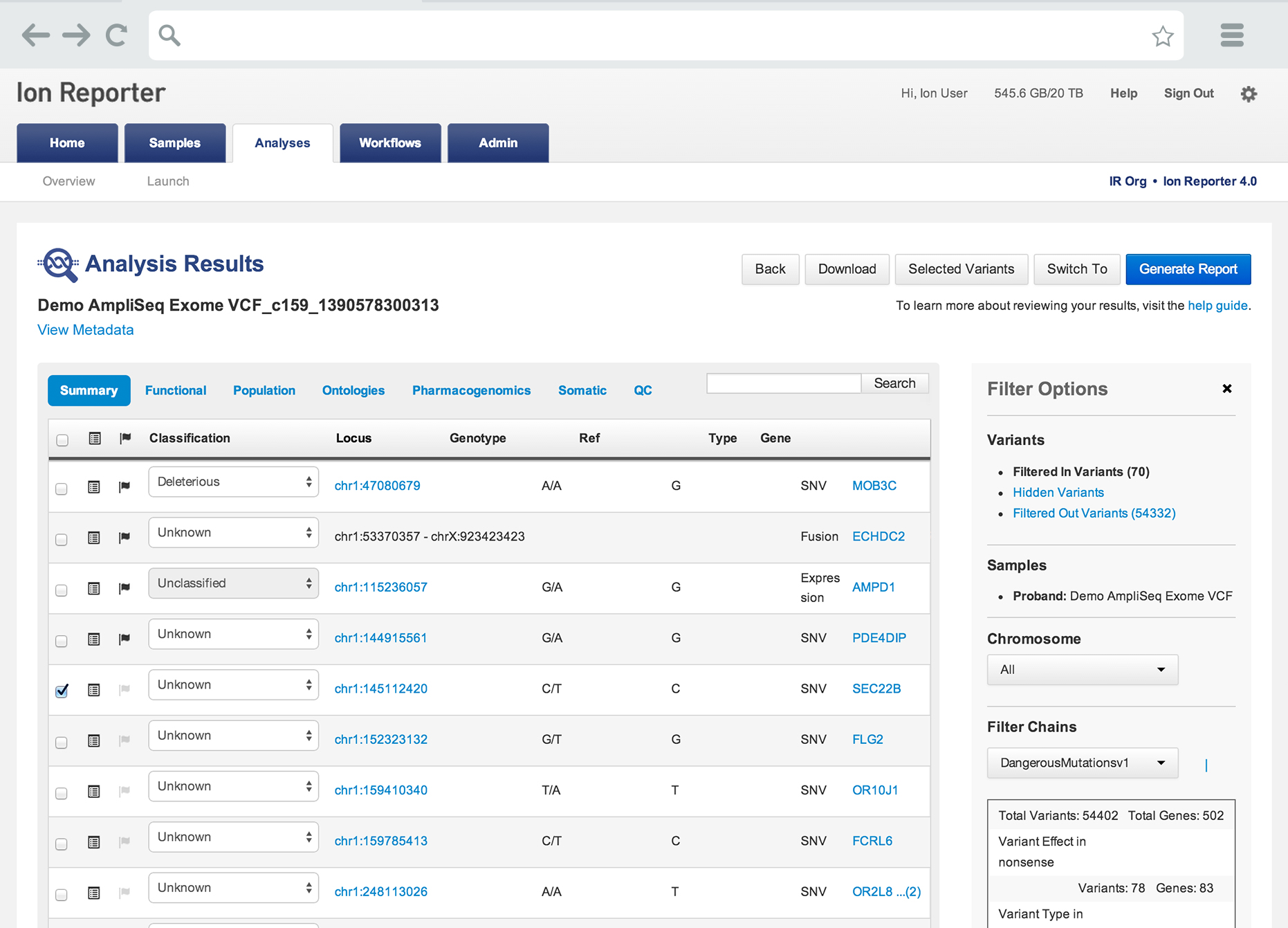Image resolution: width=1288 pixels, height=928 pixels.
Task: Open the View Metadata link
Action: (86, 329)
